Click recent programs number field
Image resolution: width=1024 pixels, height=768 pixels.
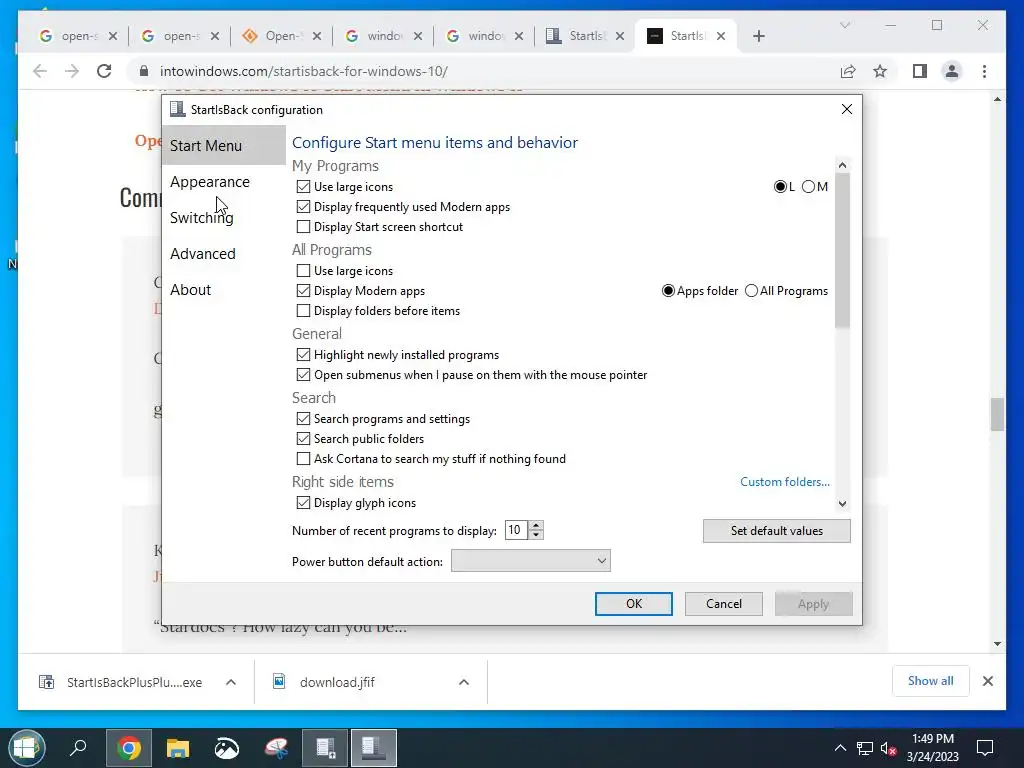[516, 530]
